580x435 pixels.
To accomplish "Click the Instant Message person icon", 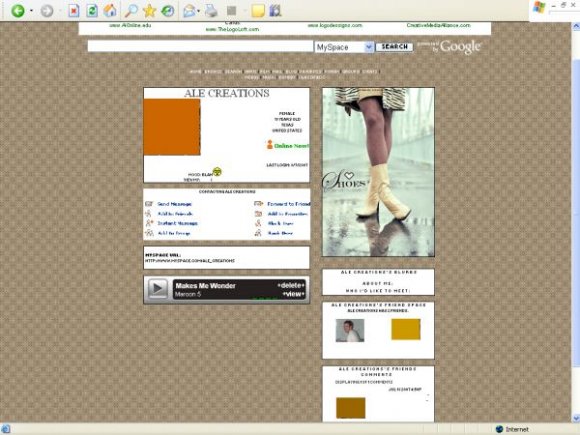I will pos(149,223).
